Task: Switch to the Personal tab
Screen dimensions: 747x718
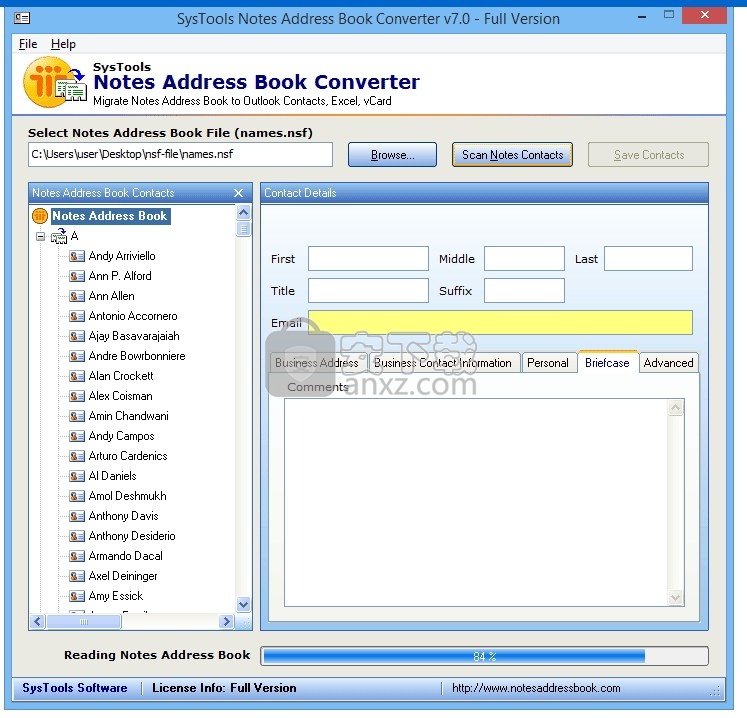Action: click(x=548, y=363)
